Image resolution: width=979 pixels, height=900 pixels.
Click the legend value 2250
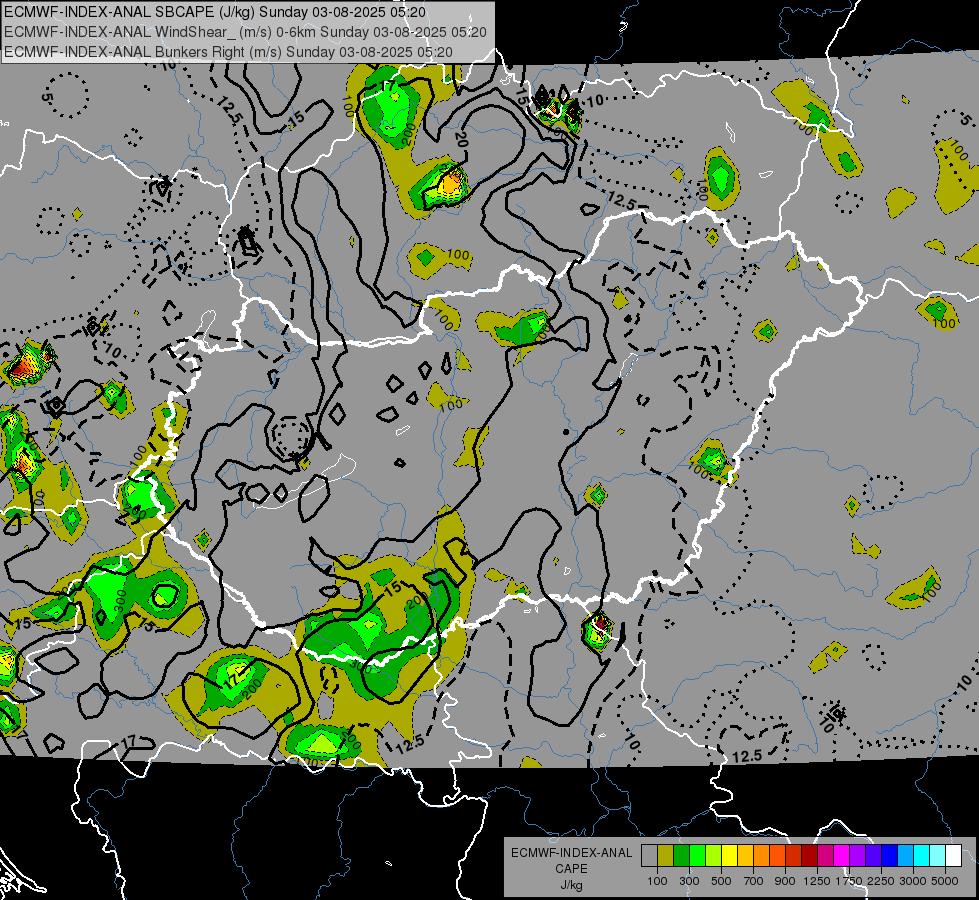point(881,881)
